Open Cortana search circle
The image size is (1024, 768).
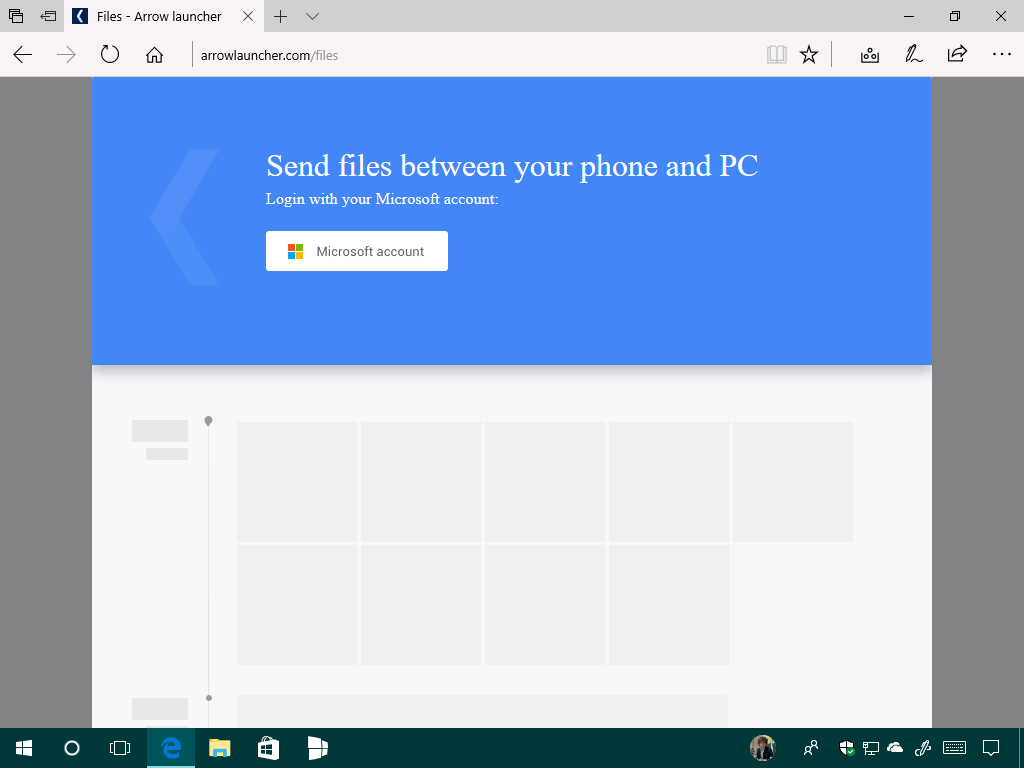(x=72, y=748)
